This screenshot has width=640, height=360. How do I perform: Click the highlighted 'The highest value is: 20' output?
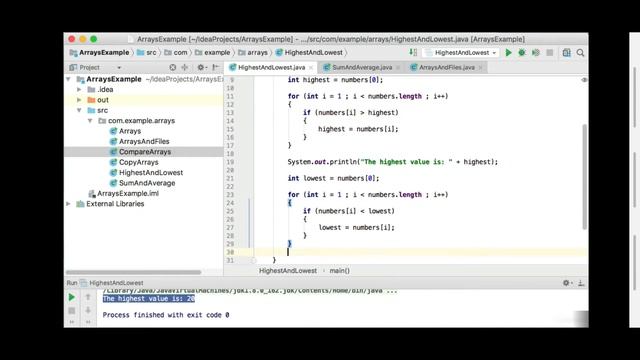tap(149, 299)
